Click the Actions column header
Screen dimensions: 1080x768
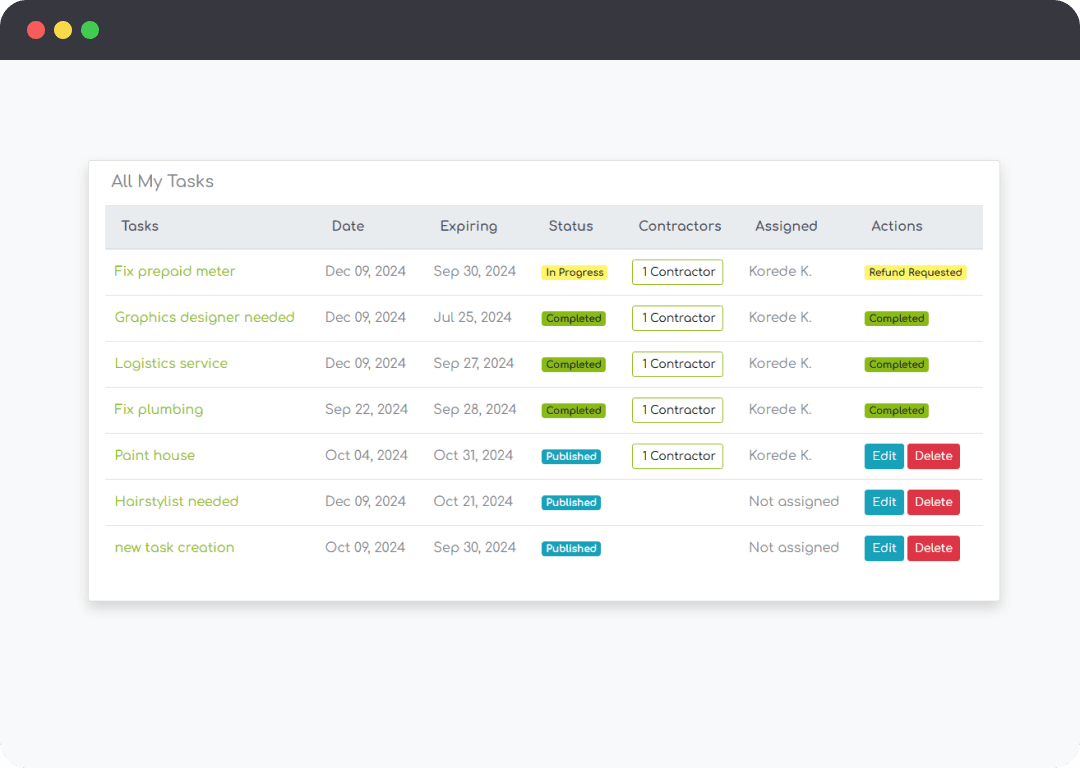click(x=897, y=226)
